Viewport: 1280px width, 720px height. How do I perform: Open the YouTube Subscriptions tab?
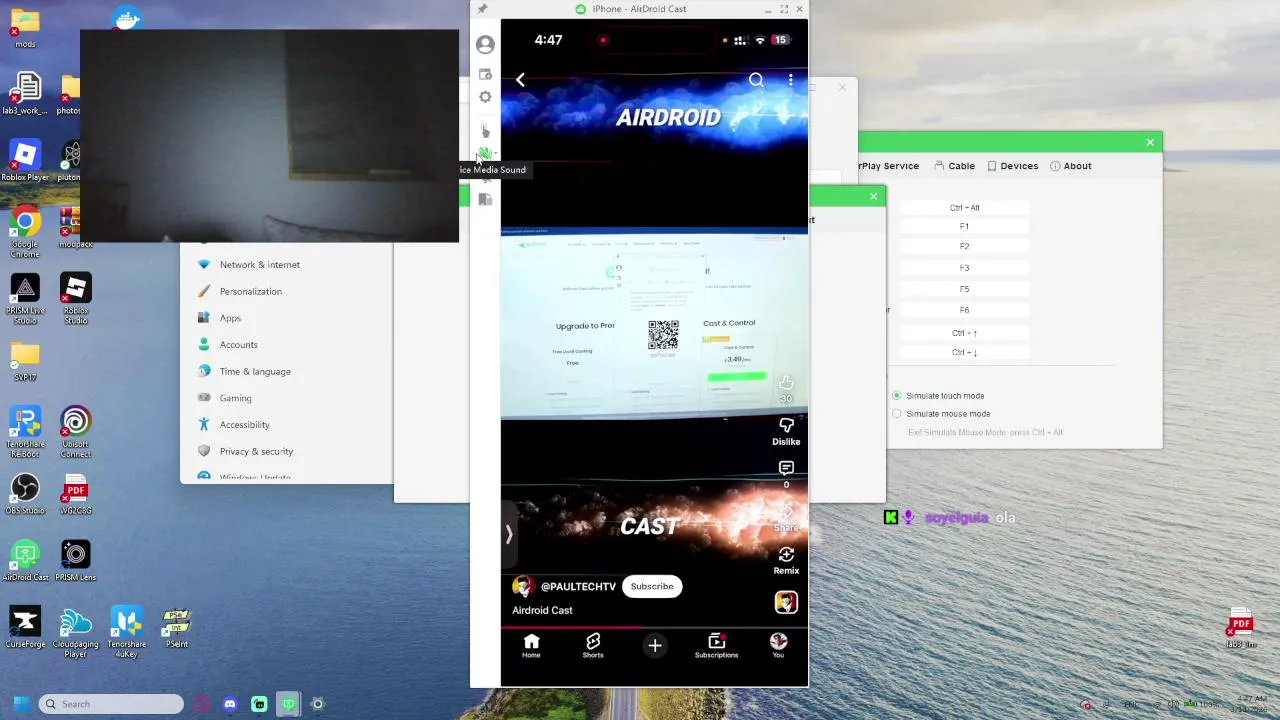point(716,646)
